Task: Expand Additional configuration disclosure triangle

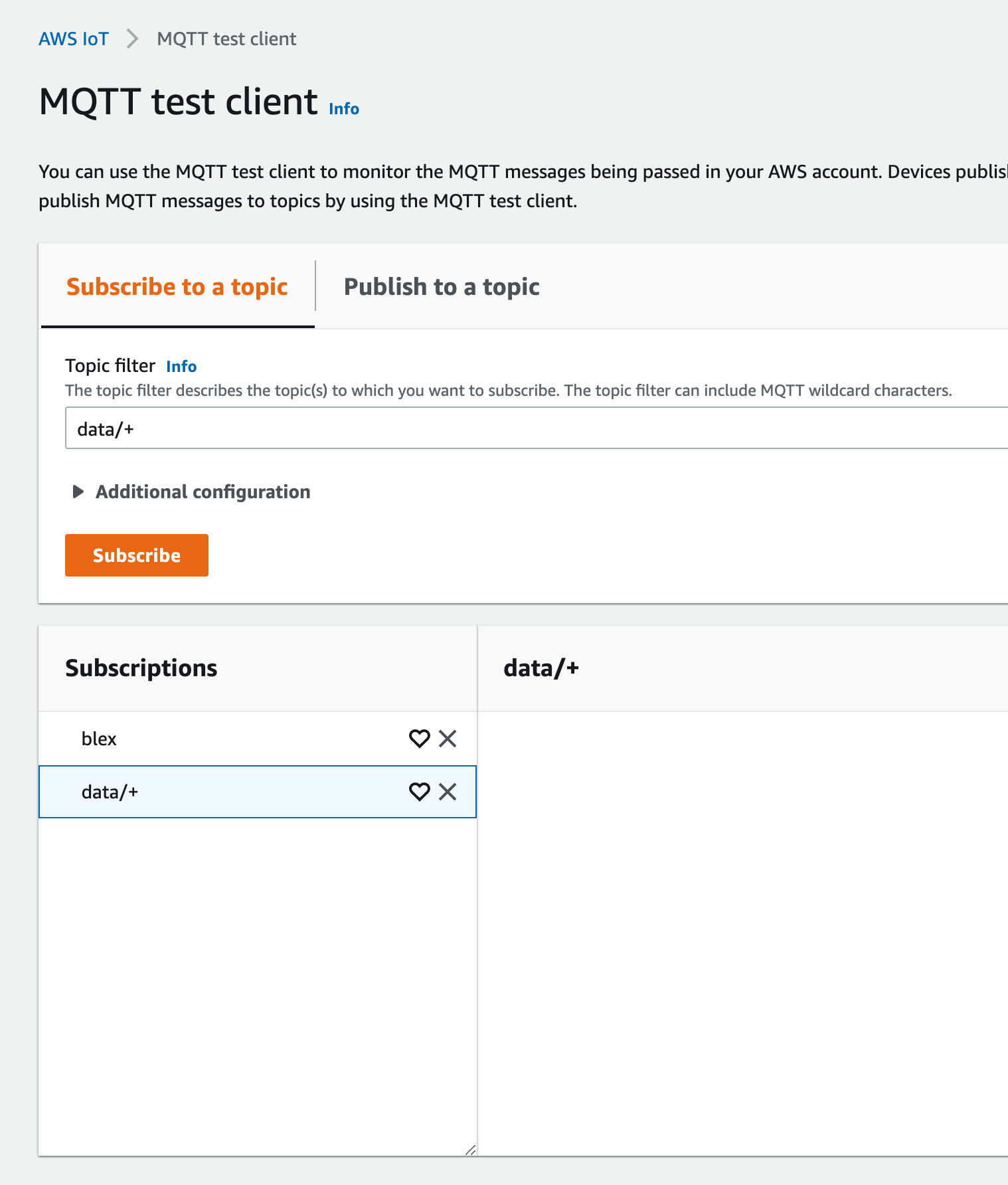Action: [x=78, y=492]
